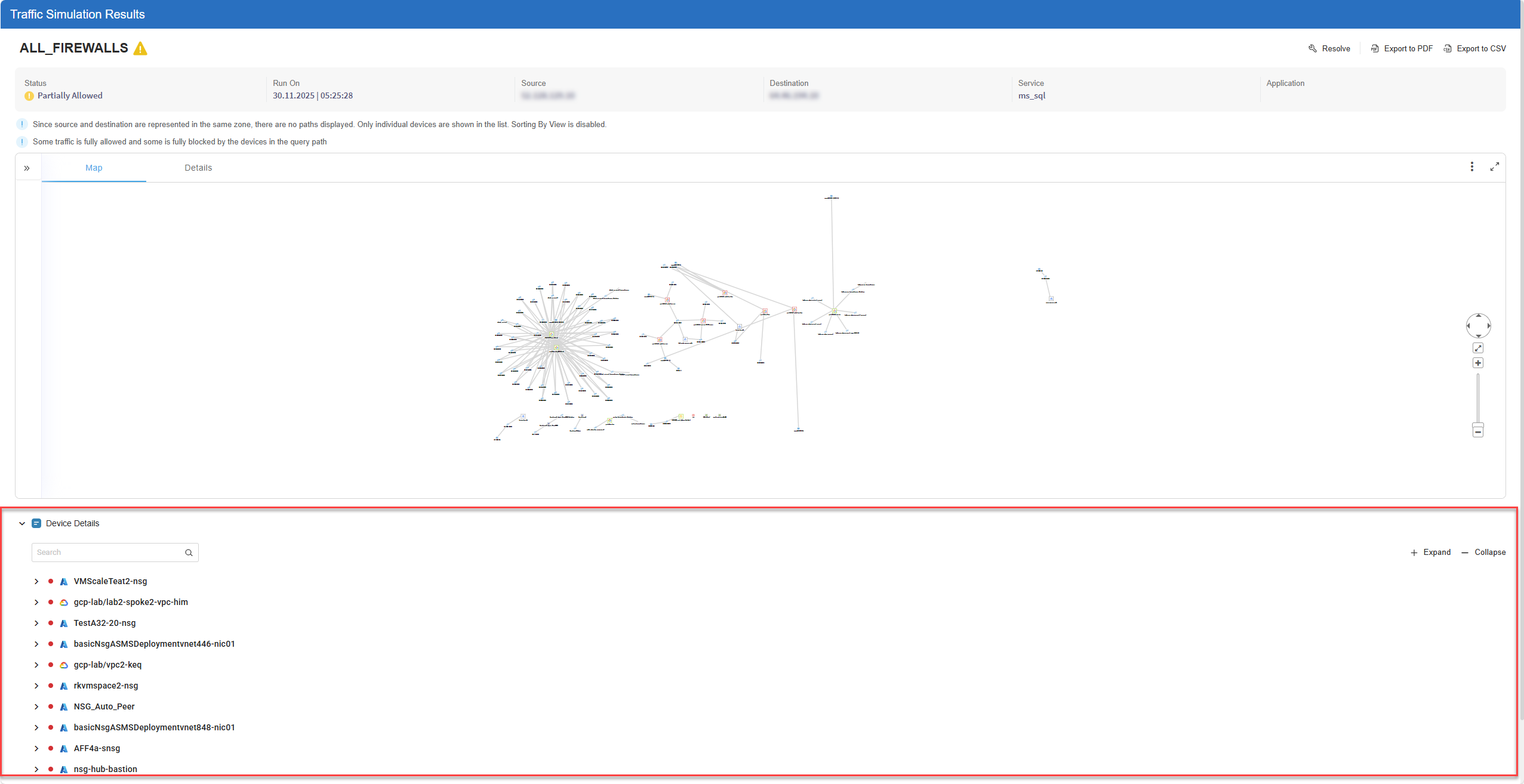1524x784 pixels.
Task: Toggle the Device Details checkbox
Action: tap(36, 523)
